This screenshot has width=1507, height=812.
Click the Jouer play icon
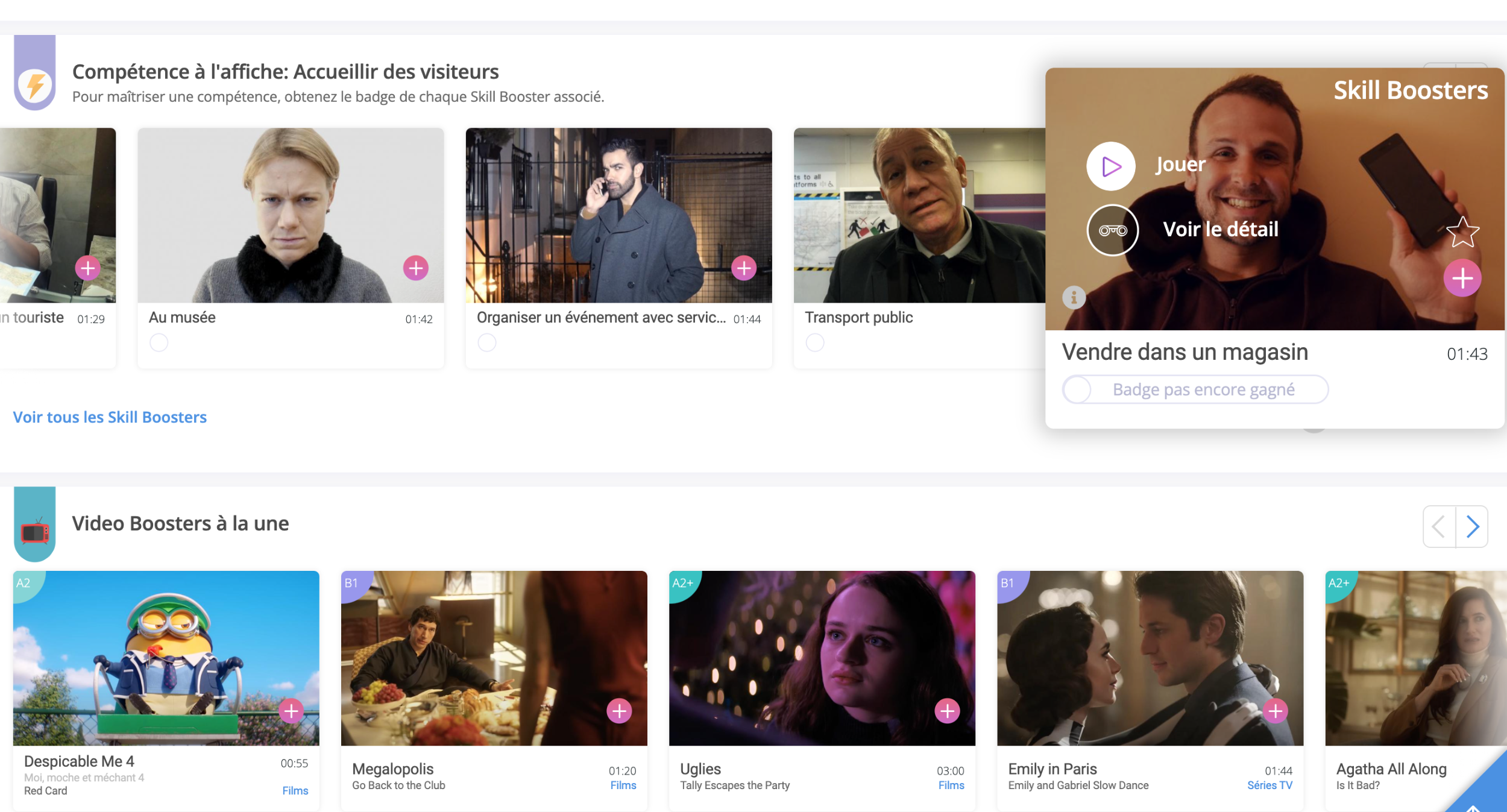coord(1110,166)
